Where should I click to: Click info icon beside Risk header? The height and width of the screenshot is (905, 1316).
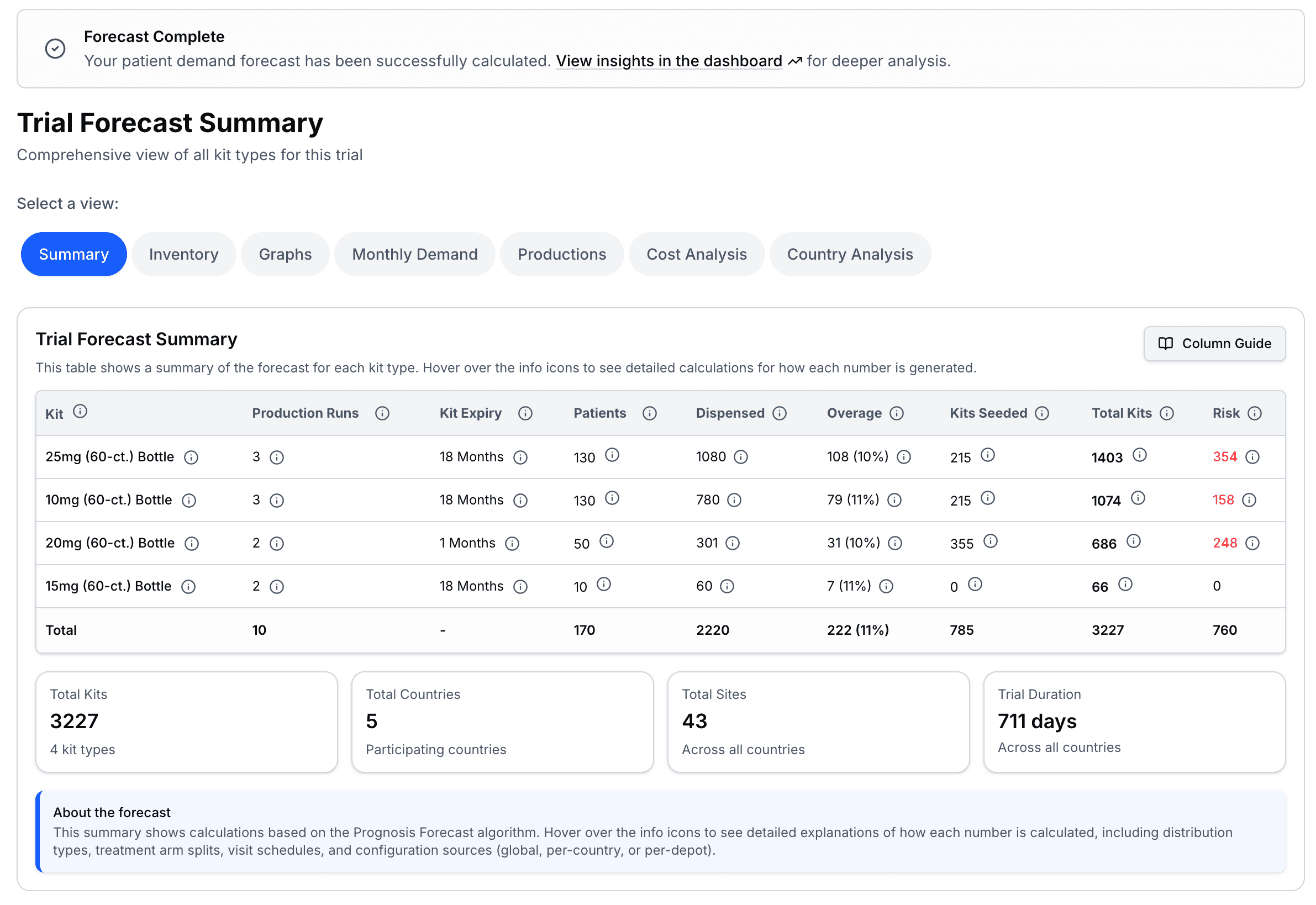[x=1254, y=413]
